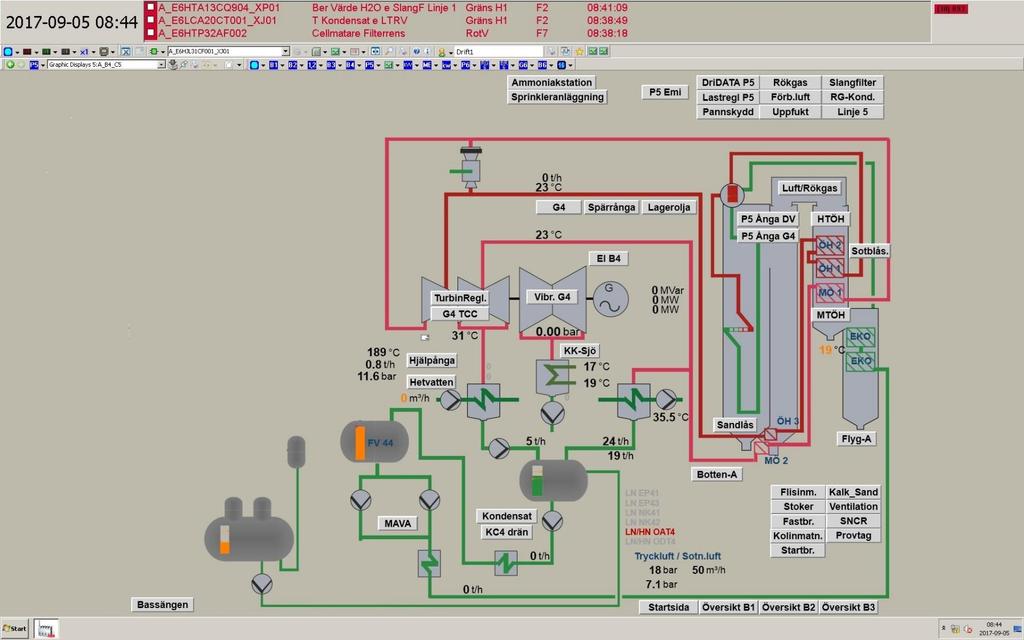Screen dimensions: 1024x640
Task: Click the green back navigation arrow
Action: click(10, 65)
